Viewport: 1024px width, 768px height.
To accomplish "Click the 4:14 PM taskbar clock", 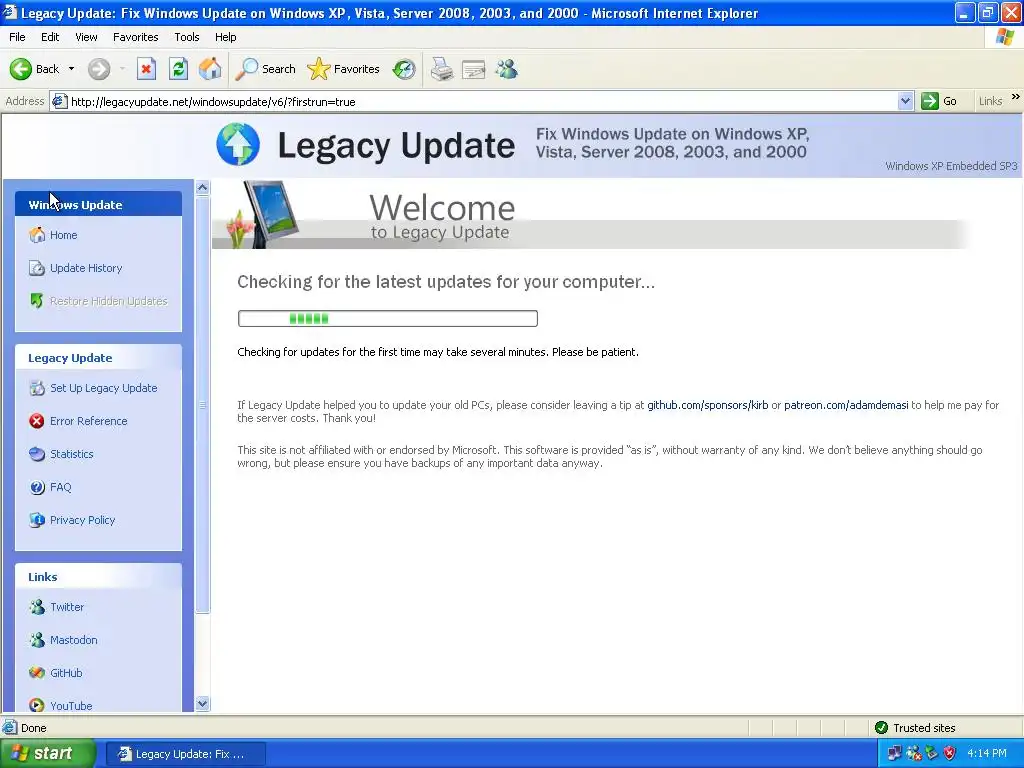I will (x=987, y=754).
